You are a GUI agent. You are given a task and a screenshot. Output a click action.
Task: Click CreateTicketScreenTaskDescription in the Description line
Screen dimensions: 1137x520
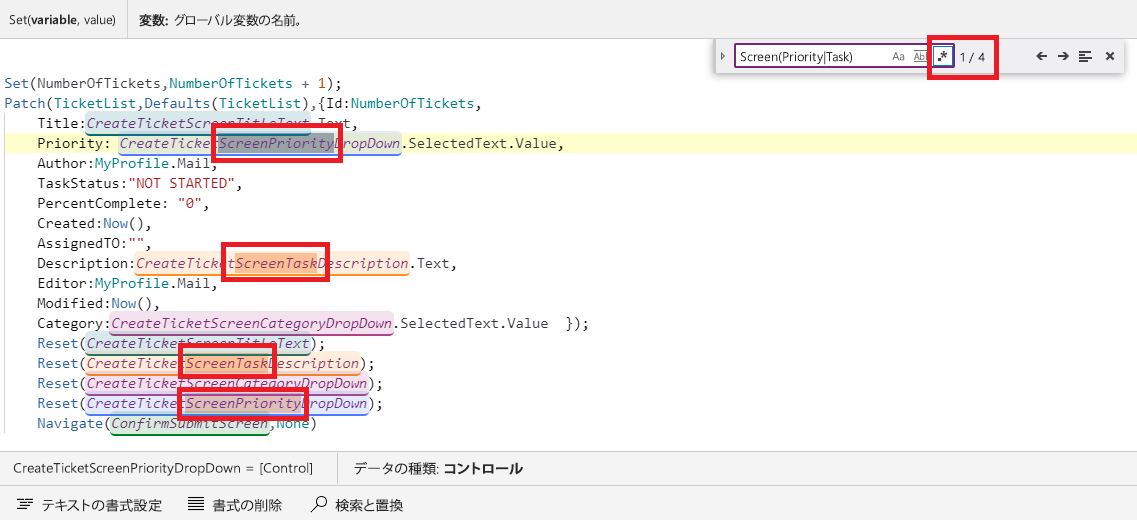click(272, 264)
